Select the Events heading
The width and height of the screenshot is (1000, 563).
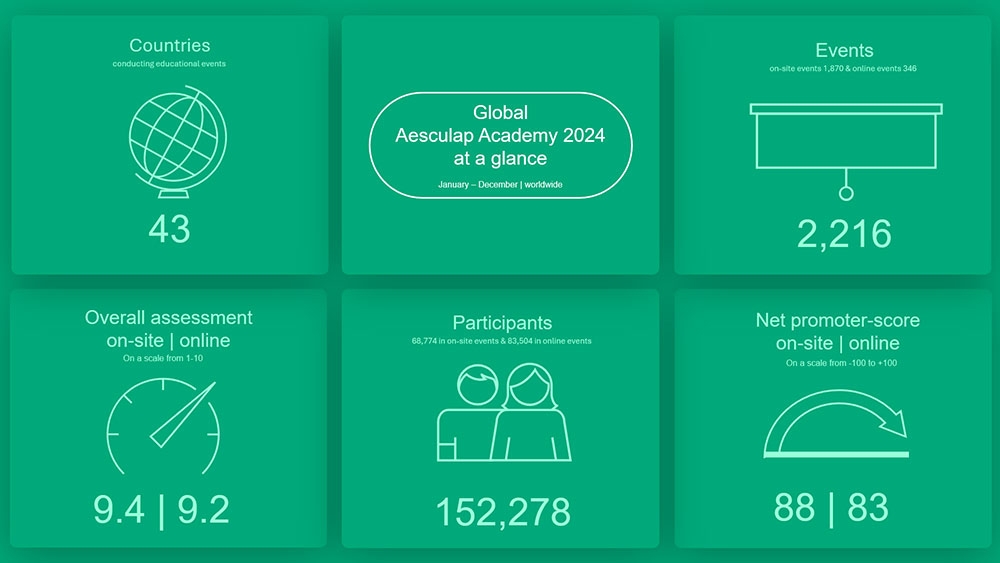pyautogui.click(x=844, y=50)
